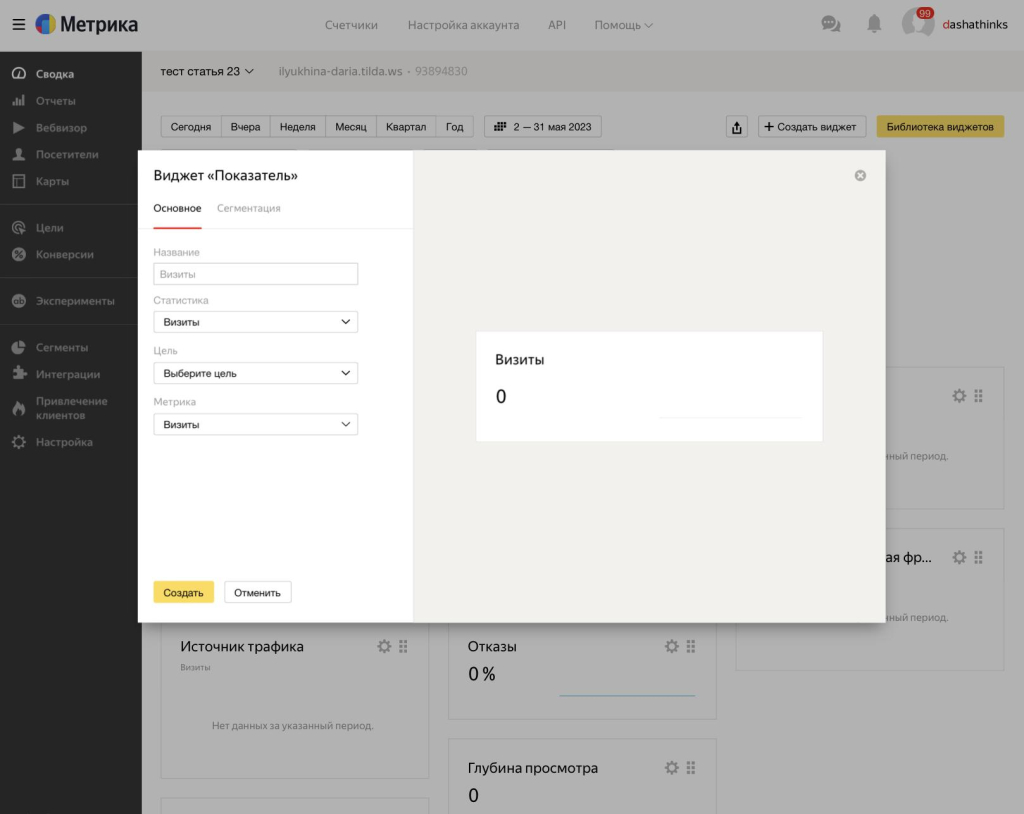Select the Вебвизор sidebar item
The height and width of the screenshot is (814, 1024).
(x=61, y=128)
